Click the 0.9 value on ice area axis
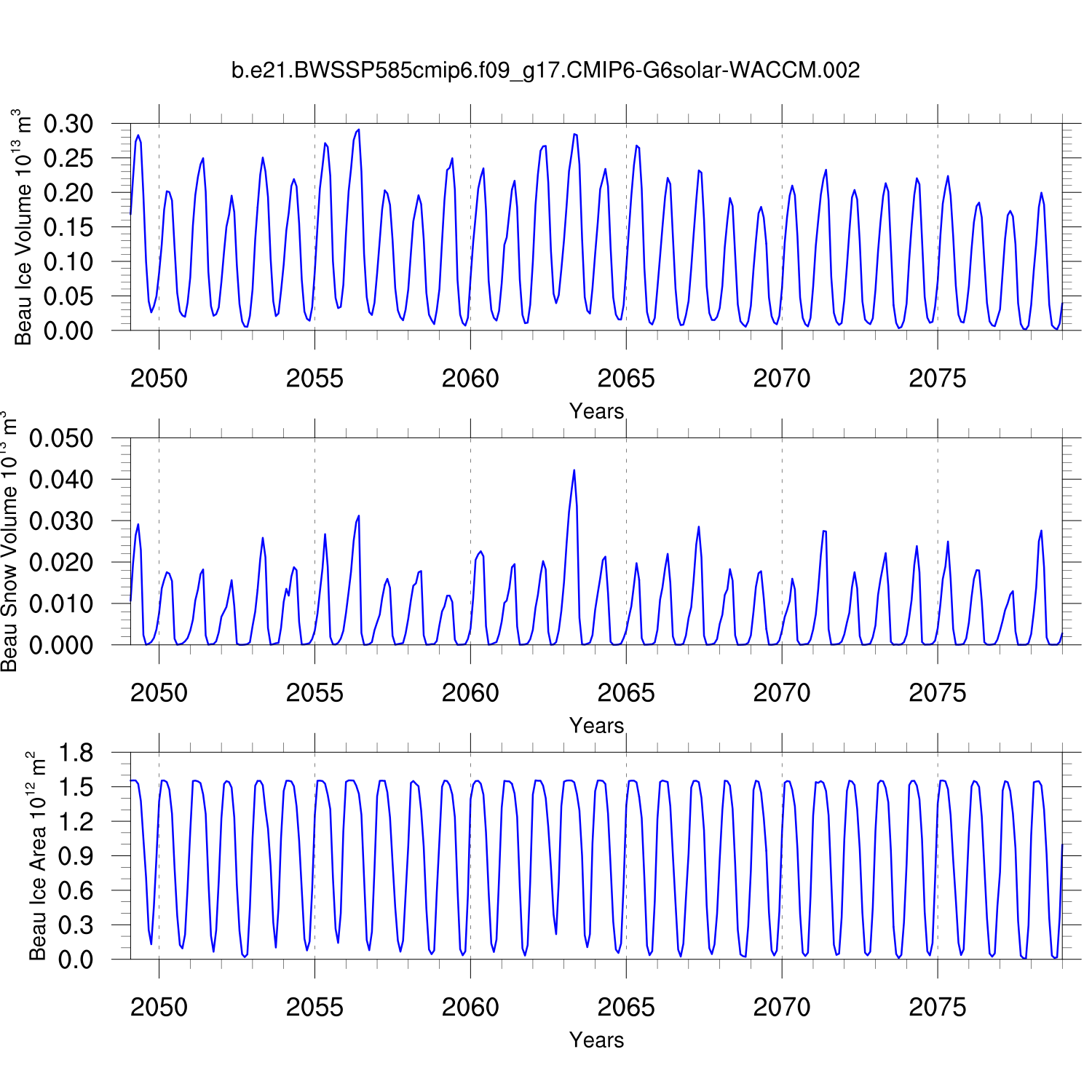 (x=76, y=857)
